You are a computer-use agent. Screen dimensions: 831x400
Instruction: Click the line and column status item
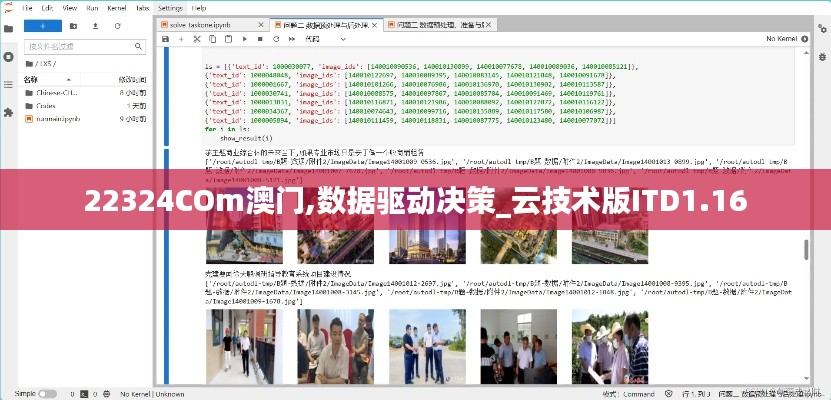pos(695,394)
